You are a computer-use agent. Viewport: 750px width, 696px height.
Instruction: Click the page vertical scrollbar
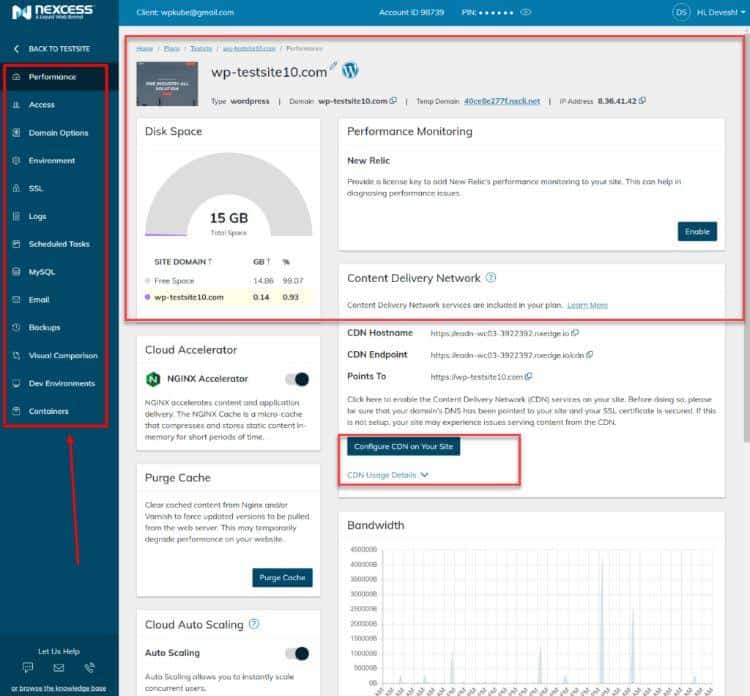coord(747,237)
